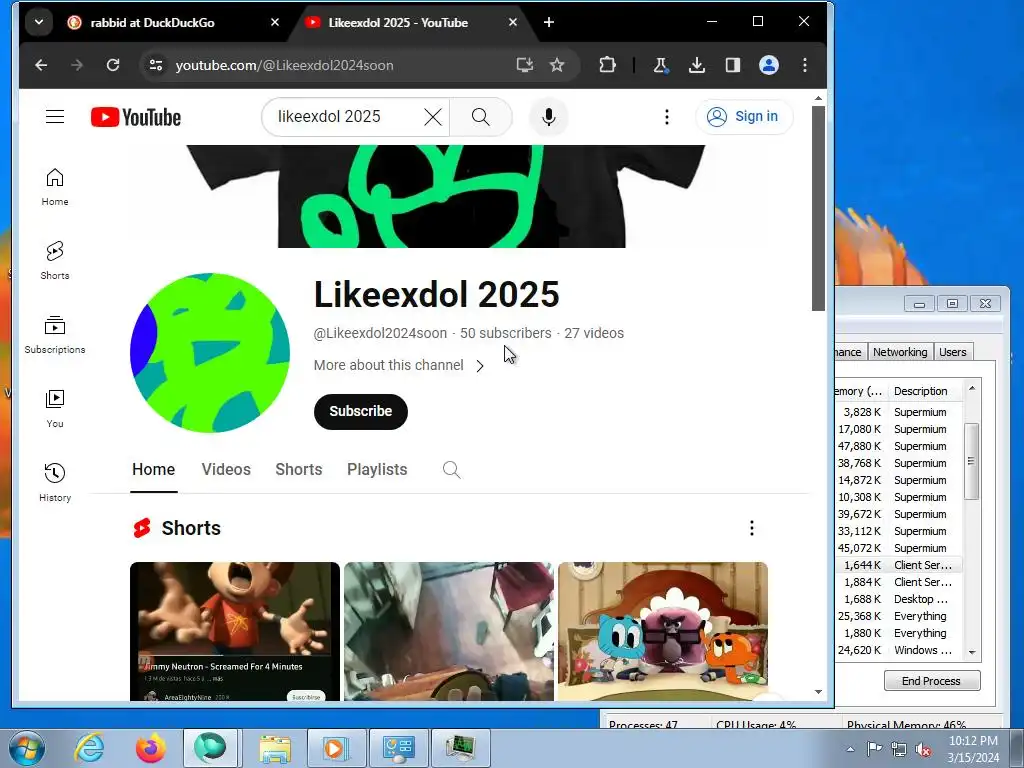
Task: Open the middle Short with falling chair
Action: coord(449,632)
